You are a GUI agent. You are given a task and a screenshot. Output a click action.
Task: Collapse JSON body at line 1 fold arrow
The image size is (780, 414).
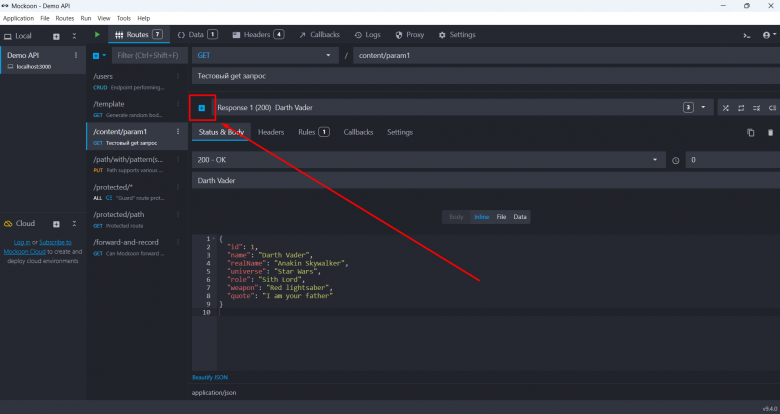coord(214,239)
